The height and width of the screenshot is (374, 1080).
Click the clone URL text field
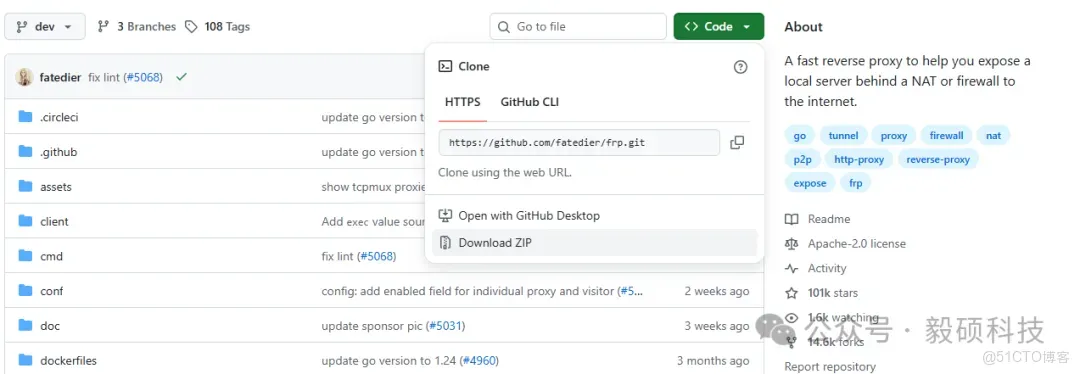[x=579, y=143]
